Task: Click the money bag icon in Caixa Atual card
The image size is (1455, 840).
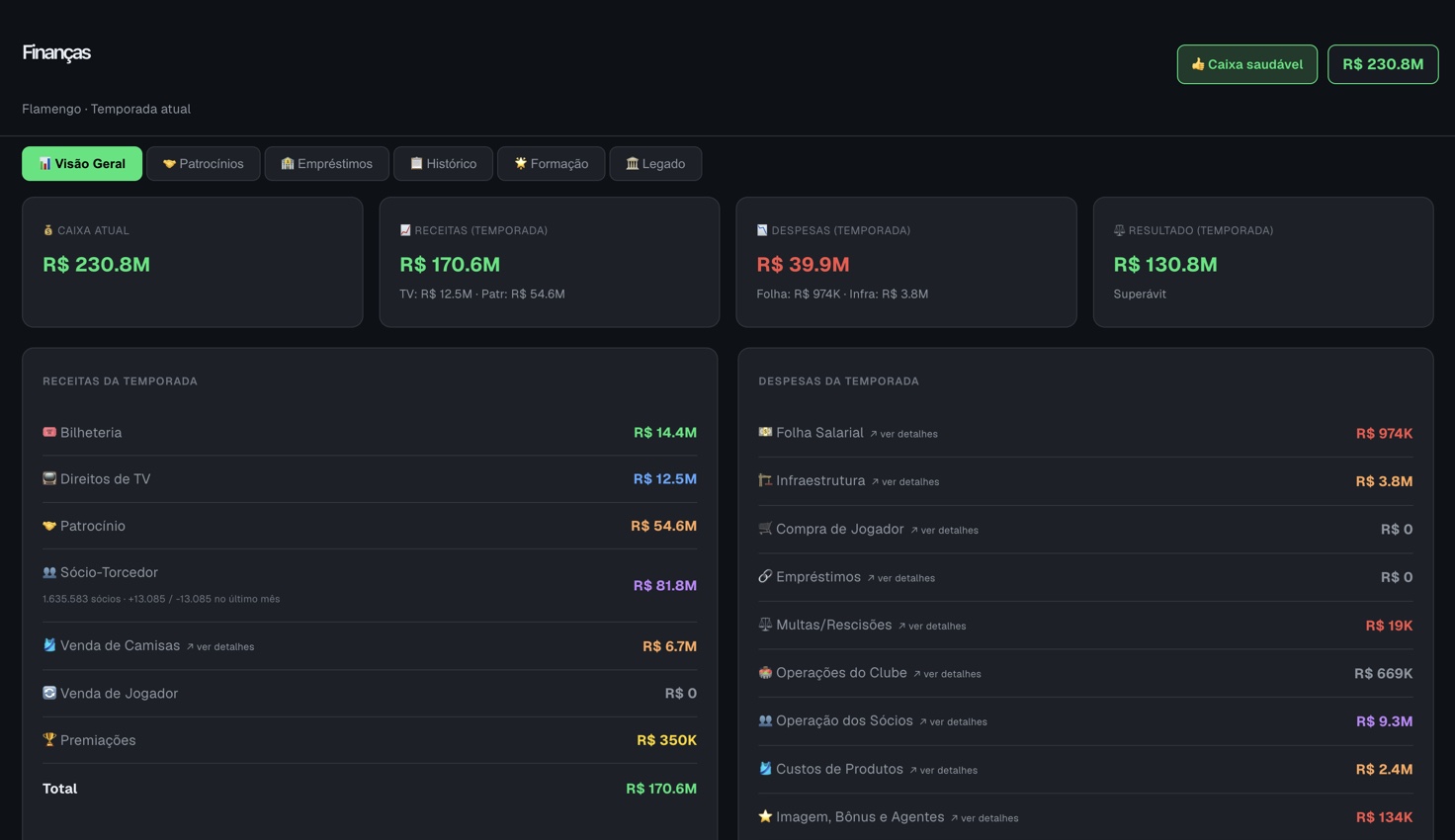Action: tap(47, 230)
